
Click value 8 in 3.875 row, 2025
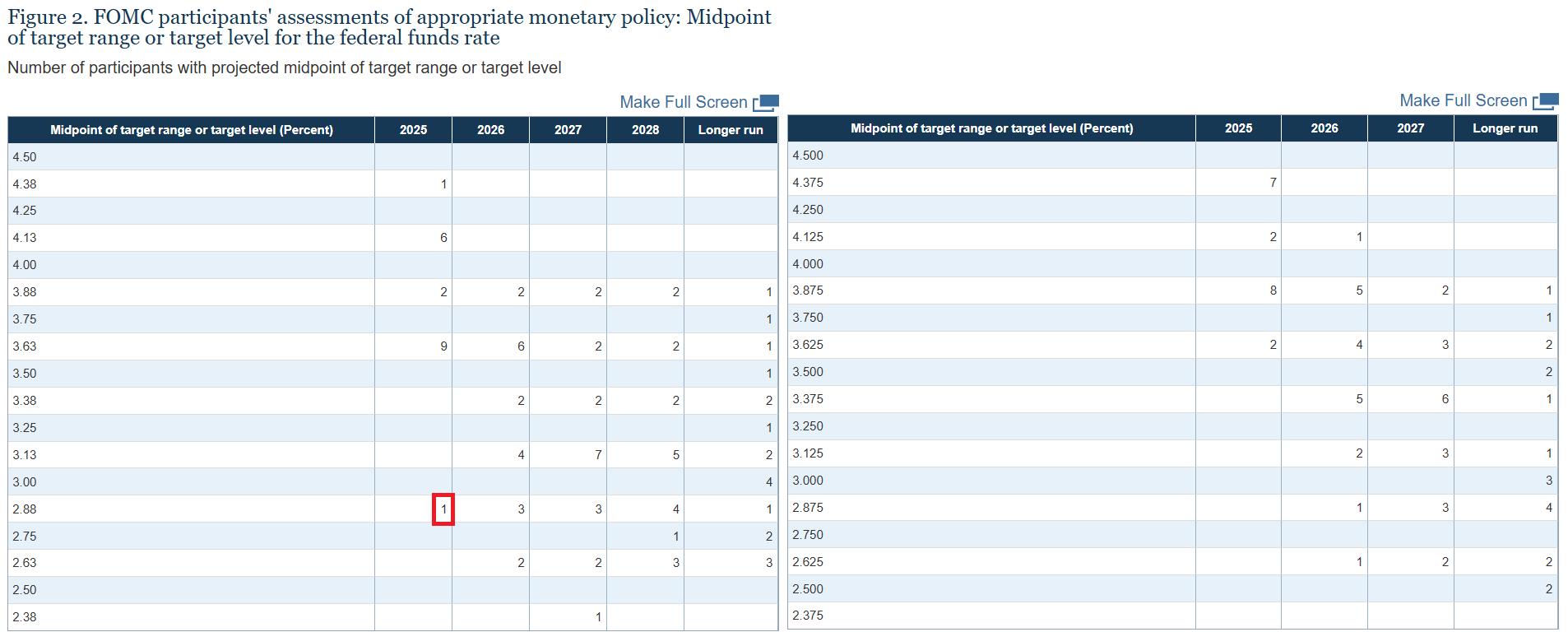click(1273, 290)
